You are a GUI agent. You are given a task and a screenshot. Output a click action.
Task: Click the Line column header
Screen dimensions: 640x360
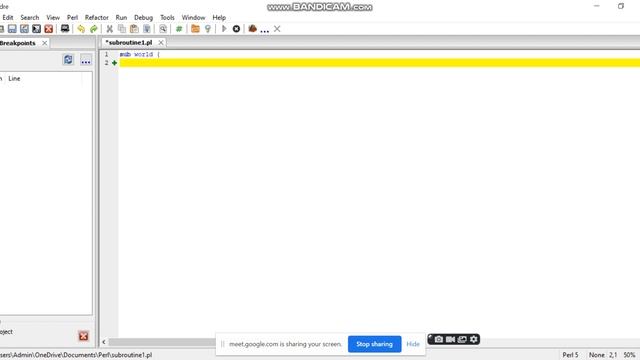[x=14, y=78]
